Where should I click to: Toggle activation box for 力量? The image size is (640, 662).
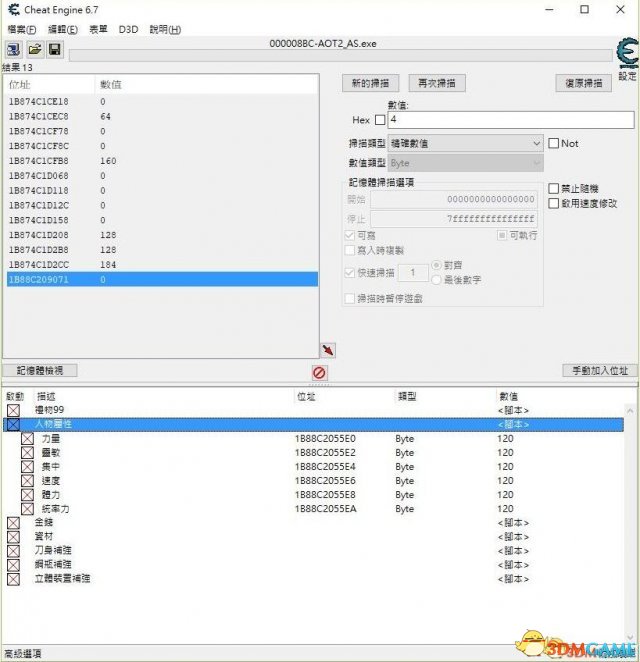click(x=27, y=439)
